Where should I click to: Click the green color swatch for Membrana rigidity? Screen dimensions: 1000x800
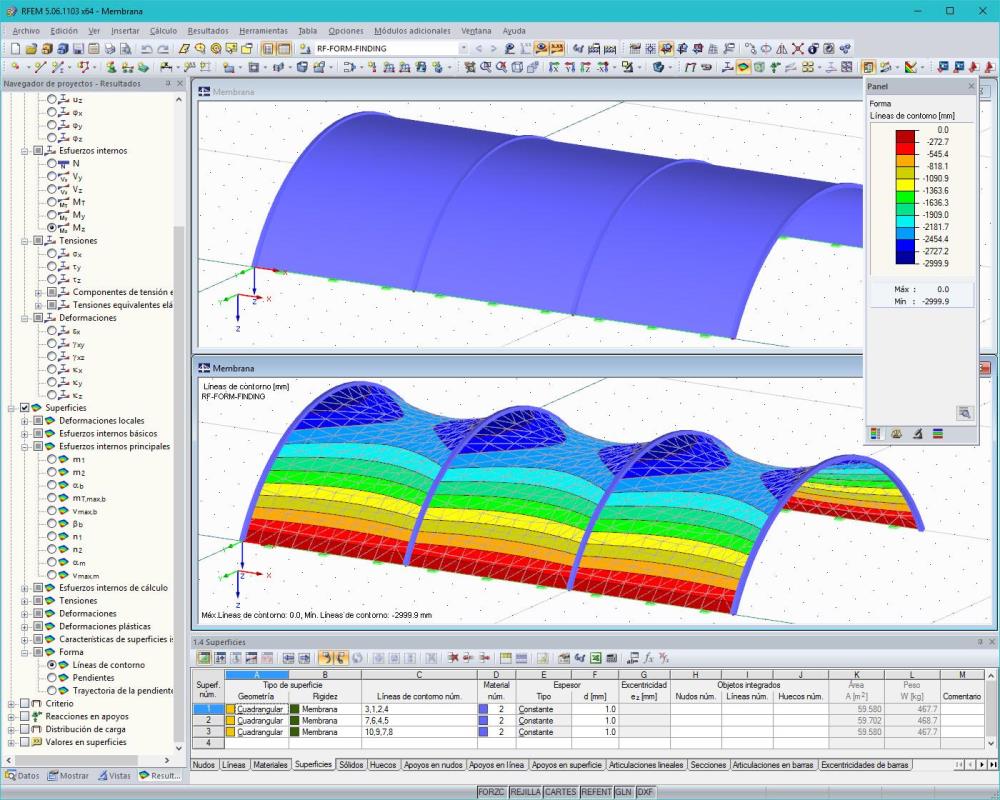[x=294, y=708]
